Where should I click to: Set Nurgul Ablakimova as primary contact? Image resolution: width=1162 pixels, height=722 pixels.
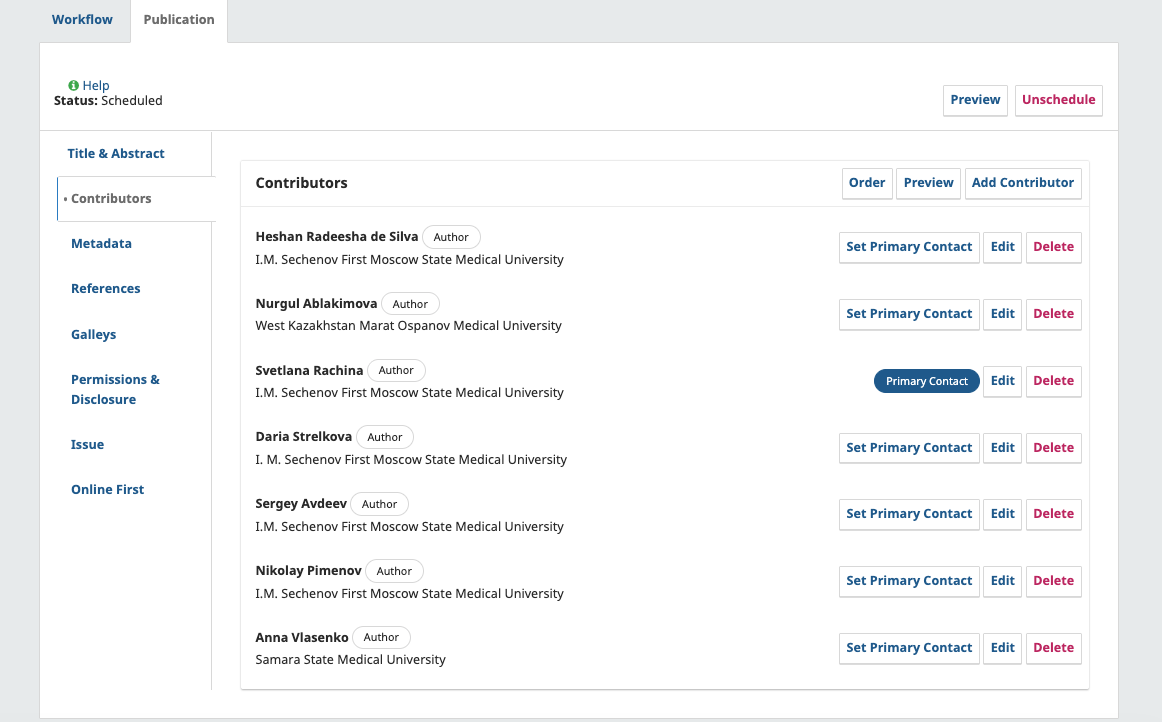(908, 314)
